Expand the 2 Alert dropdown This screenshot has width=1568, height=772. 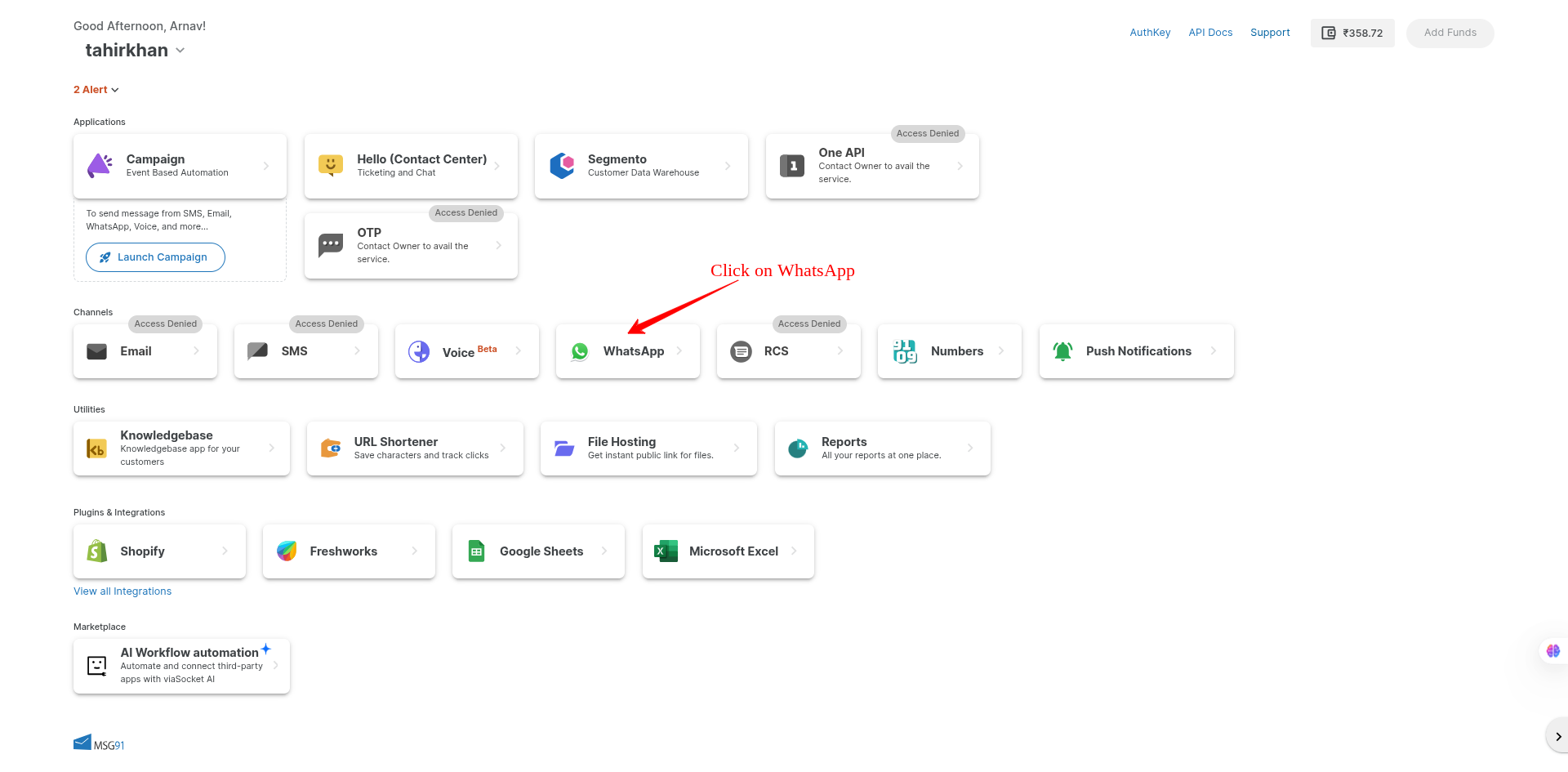click(x=96, y=90)
